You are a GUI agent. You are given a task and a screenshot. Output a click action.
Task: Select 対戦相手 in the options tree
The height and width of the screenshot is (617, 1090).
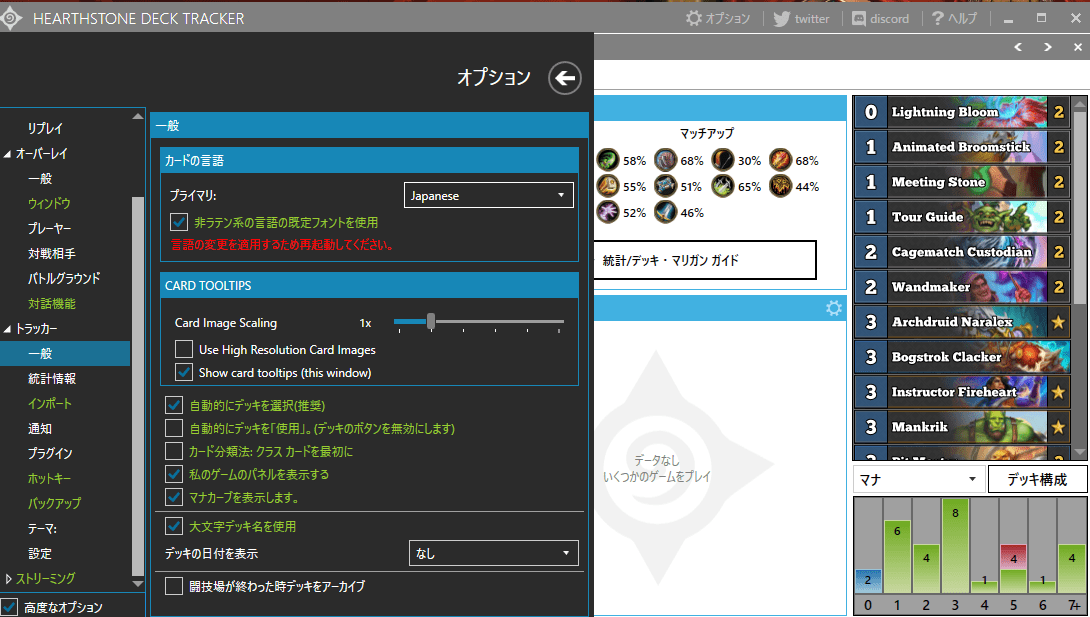[51, 253]
